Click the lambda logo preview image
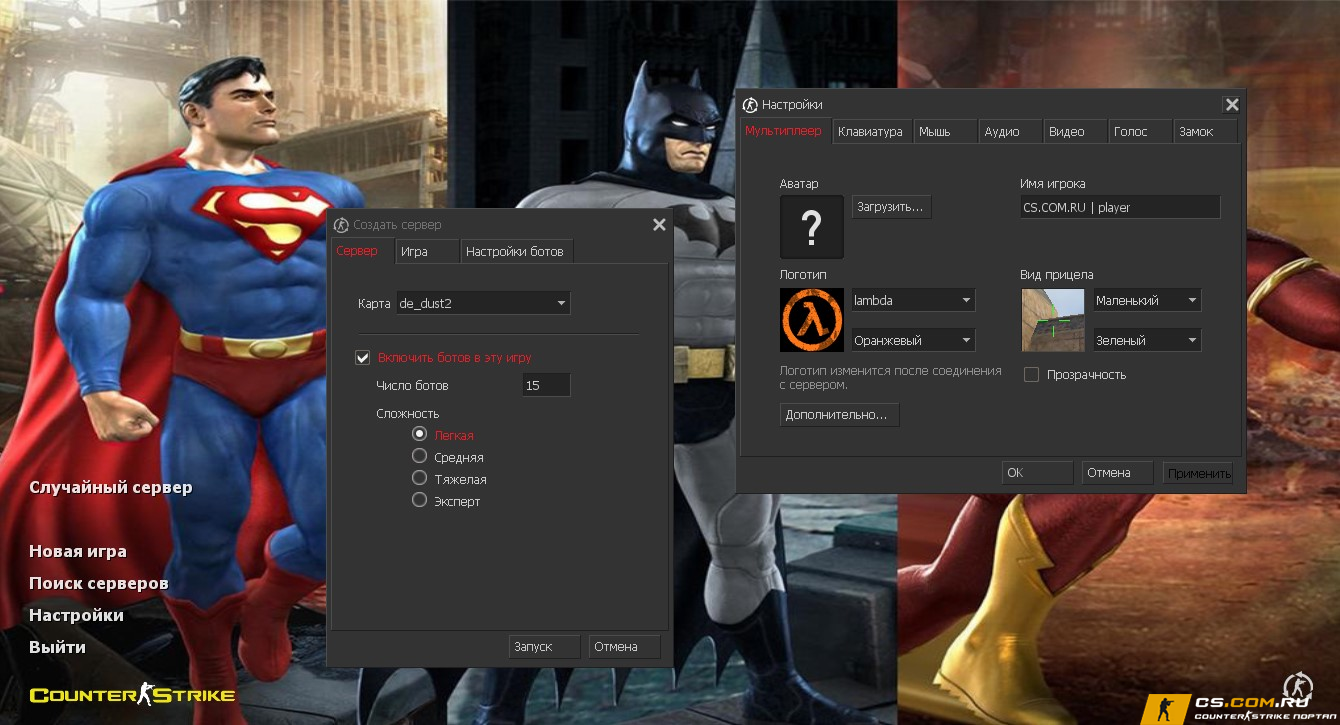1340x725 pixels. tap(812, 320)
